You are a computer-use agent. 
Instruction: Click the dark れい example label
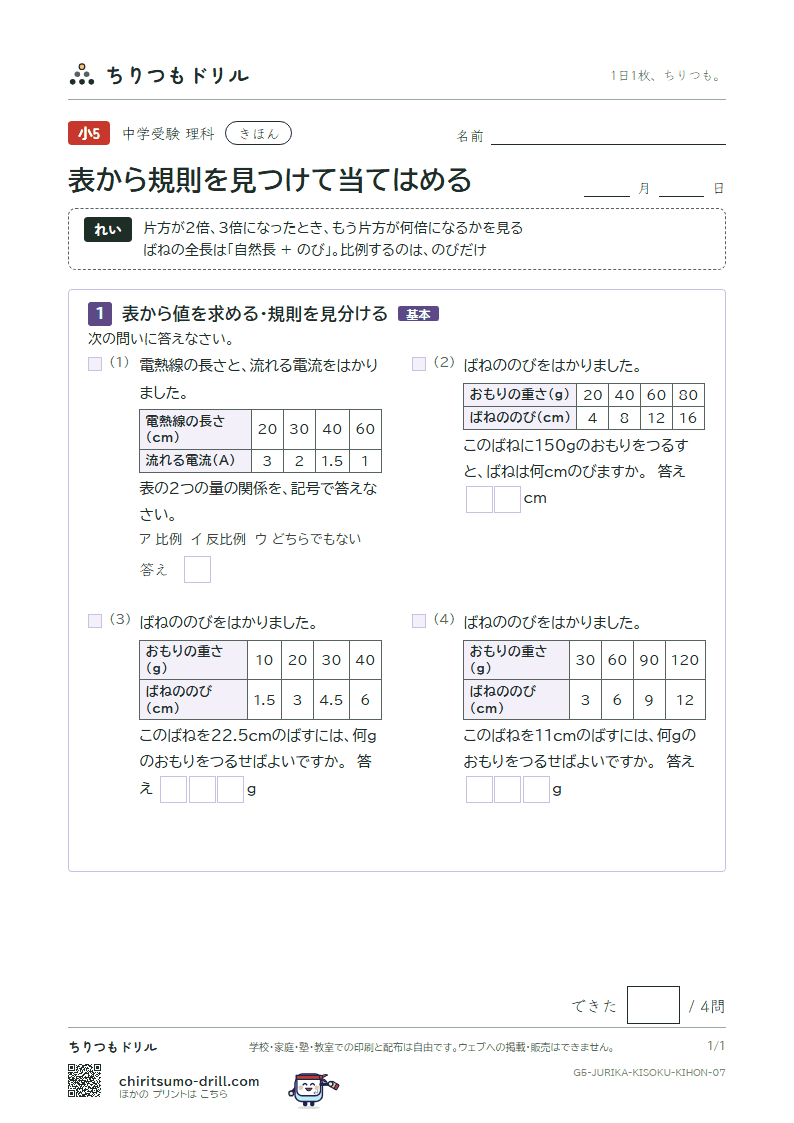point(108,229)
